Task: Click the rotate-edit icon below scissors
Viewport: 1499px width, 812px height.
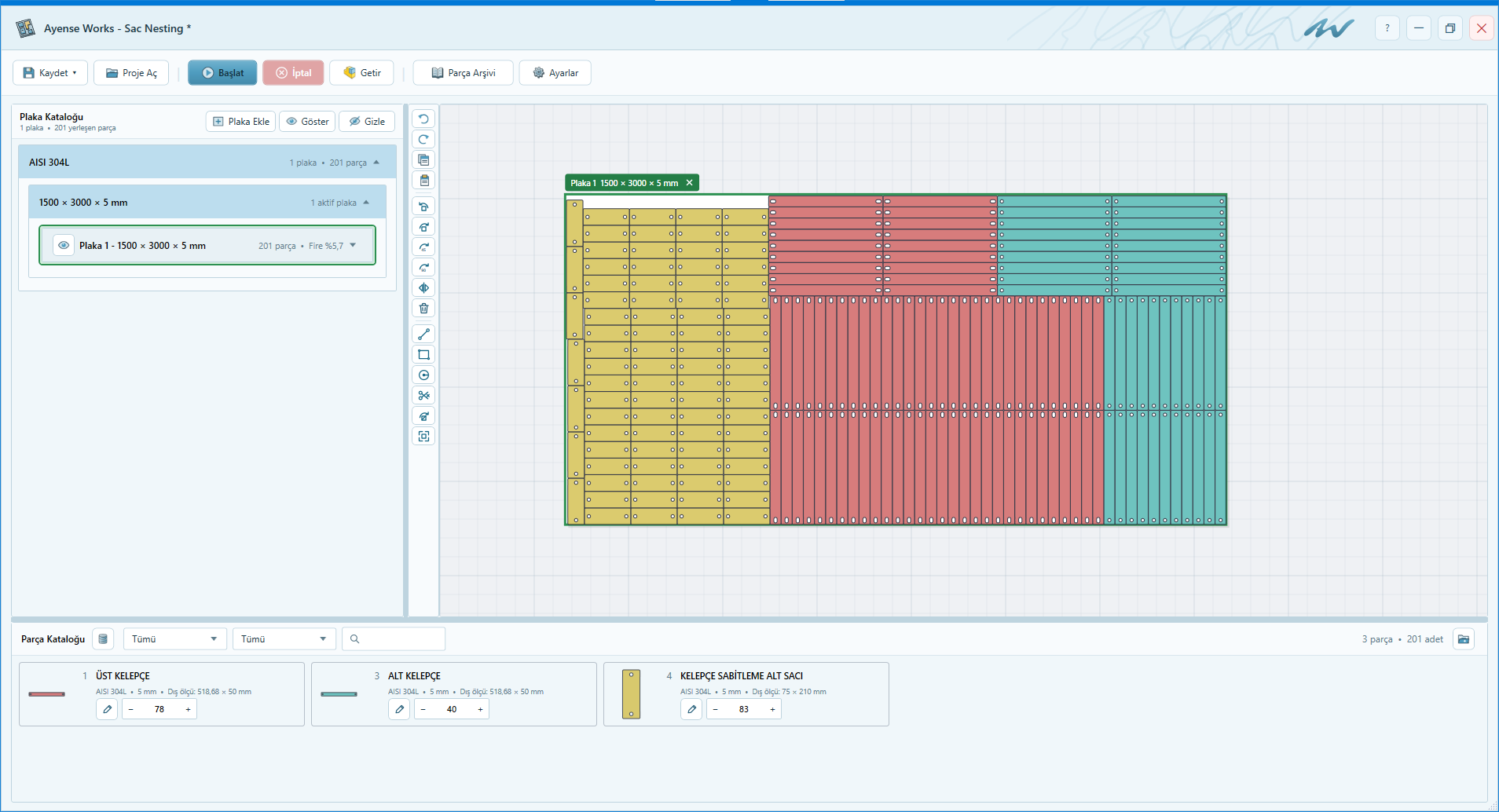Action: [x=423, y=416]
